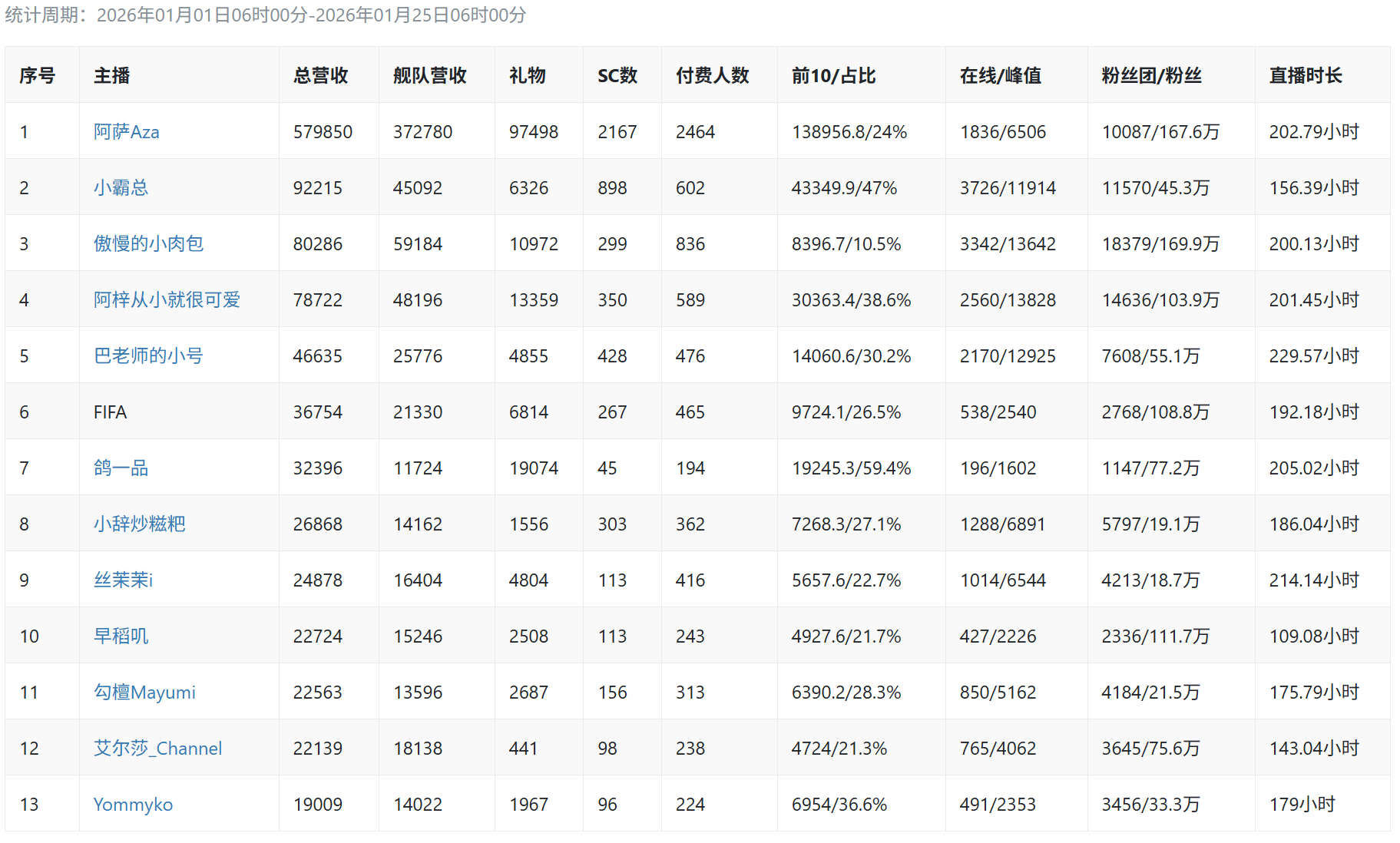Click the 鸽一品 streamer link
Screen dimensions: 1400x843
coord(121,468)
